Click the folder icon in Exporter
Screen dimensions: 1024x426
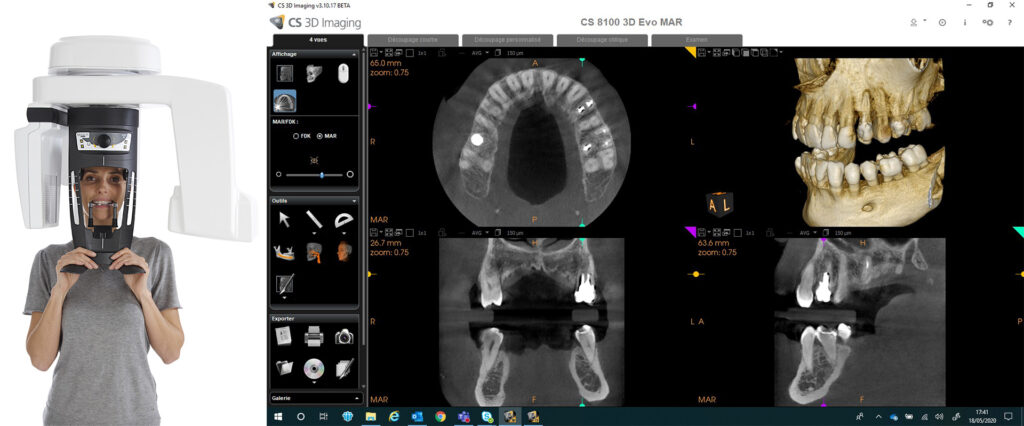(x=285, y=367)
